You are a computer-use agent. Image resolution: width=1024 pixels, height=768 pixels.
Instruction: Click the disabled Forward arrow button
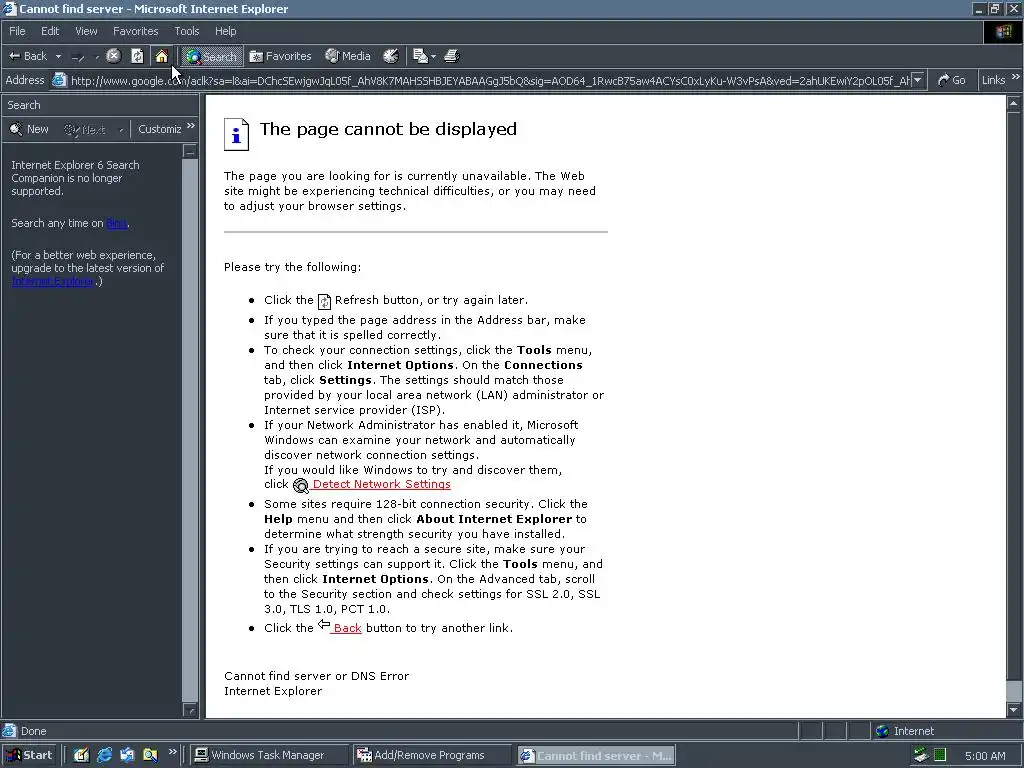78,57
